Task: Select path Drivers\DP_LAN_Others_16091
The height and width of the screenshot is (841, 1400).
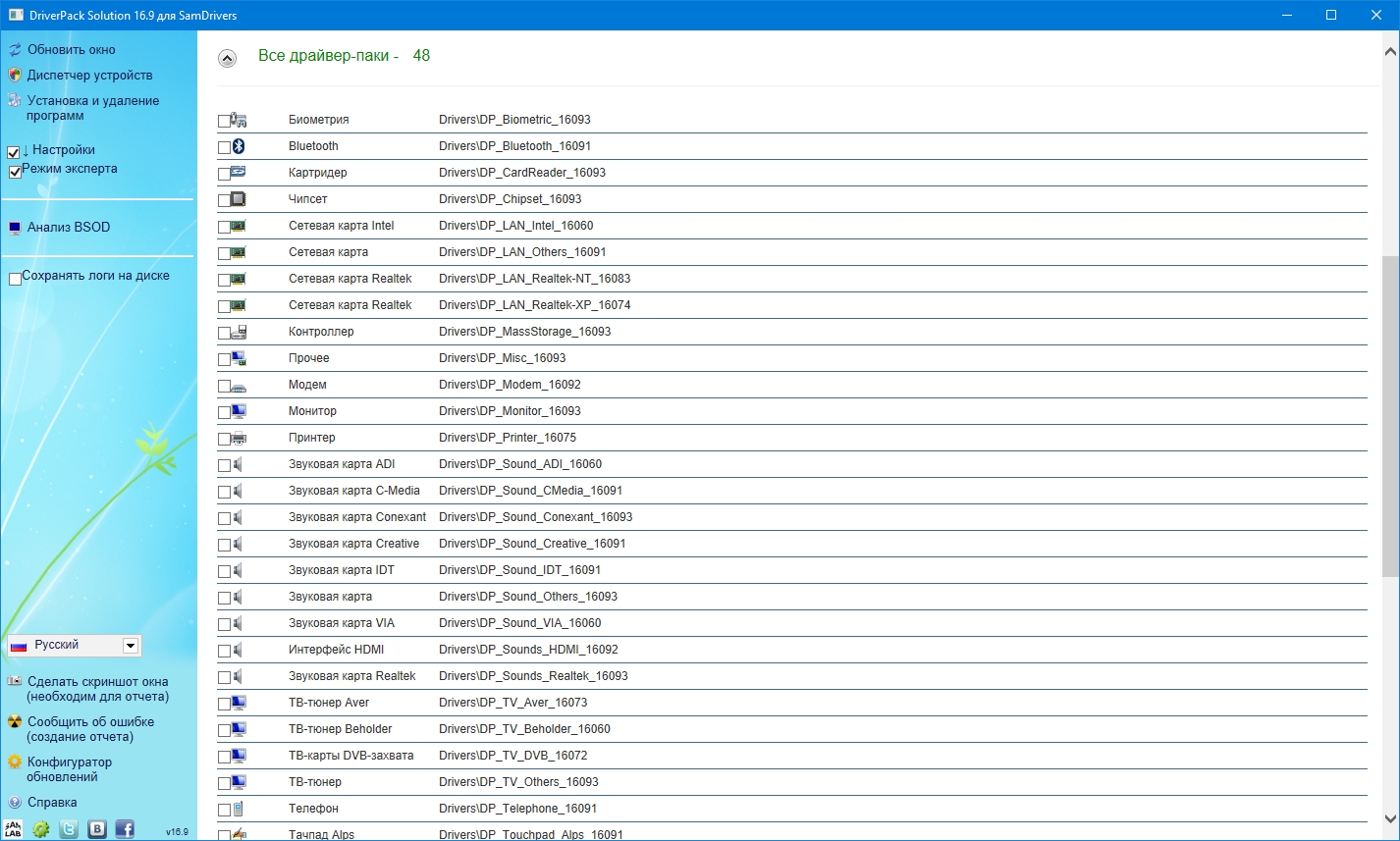Action: [522, 252]
